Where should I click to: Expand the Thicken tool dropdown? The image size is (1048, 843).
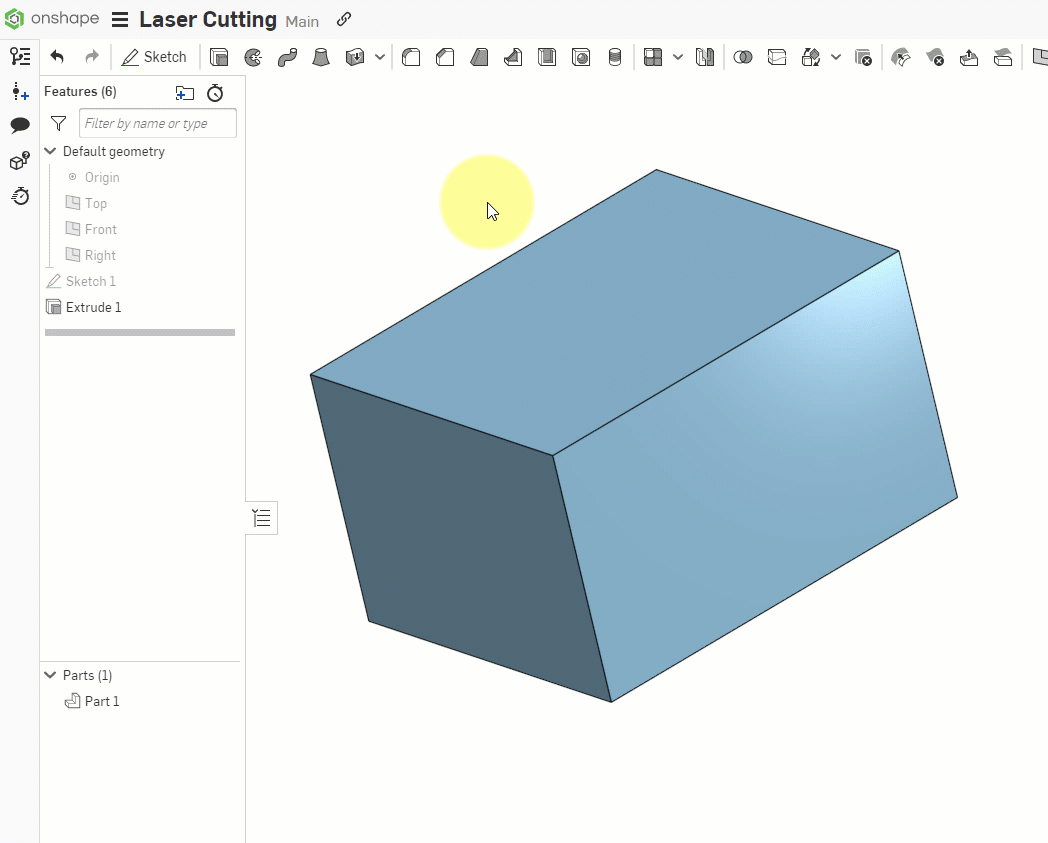point(379,57)
